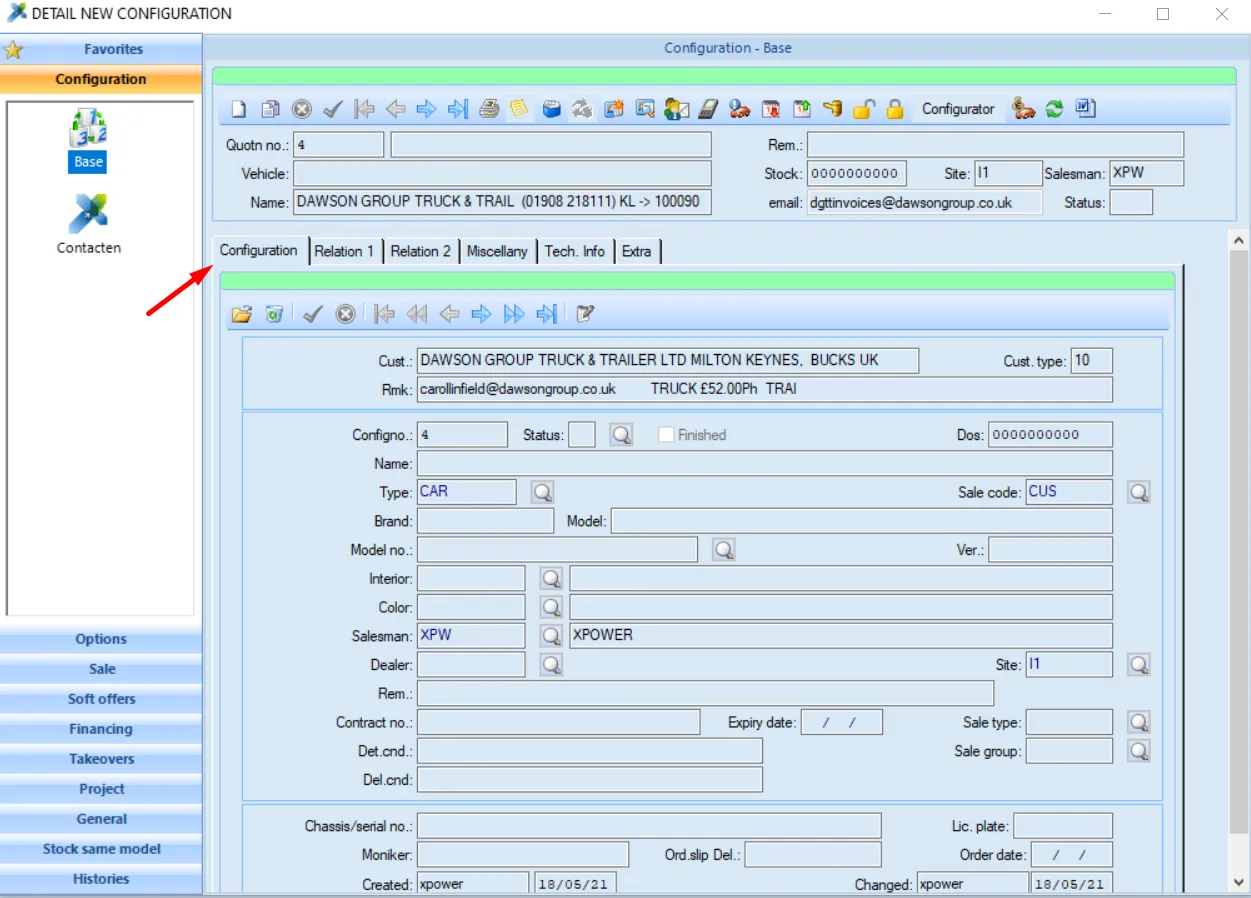Click the magnifier search icon in main toolbar
Viewport: 1251px width, 898px height.
point(645,110)
